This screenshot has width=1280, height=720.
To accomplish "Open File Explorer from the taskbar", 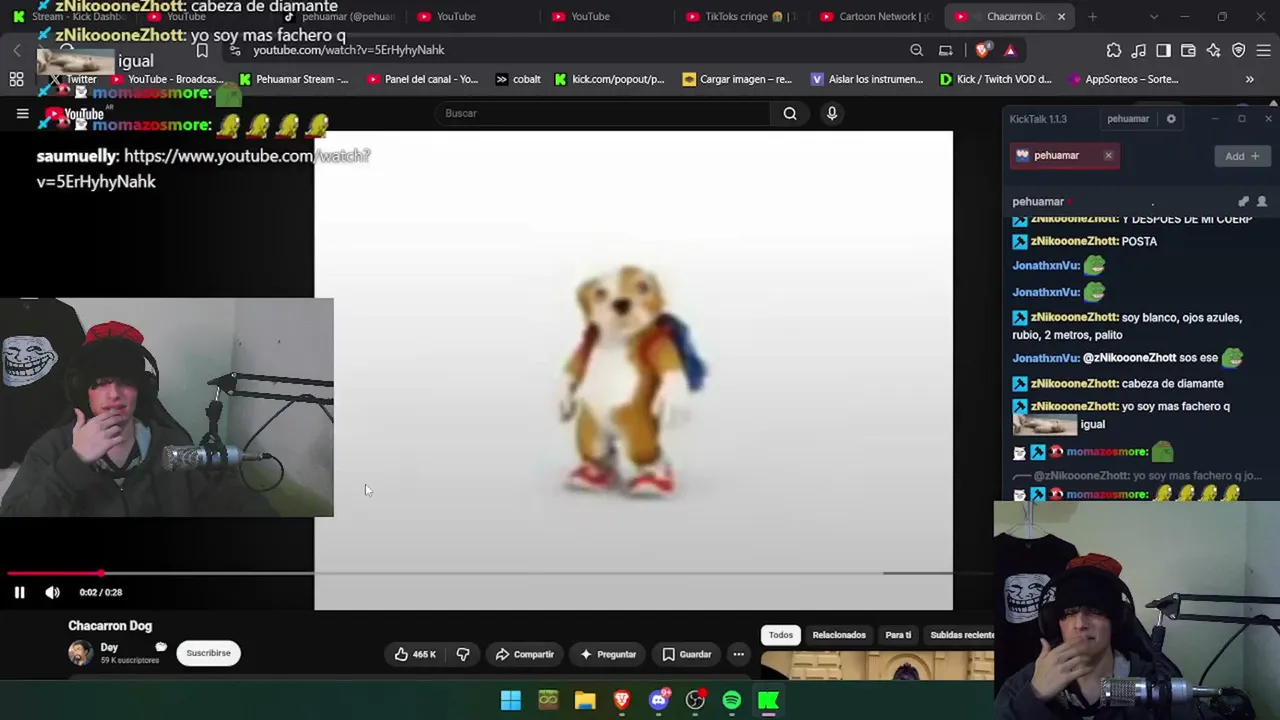I will coord(585,700).
